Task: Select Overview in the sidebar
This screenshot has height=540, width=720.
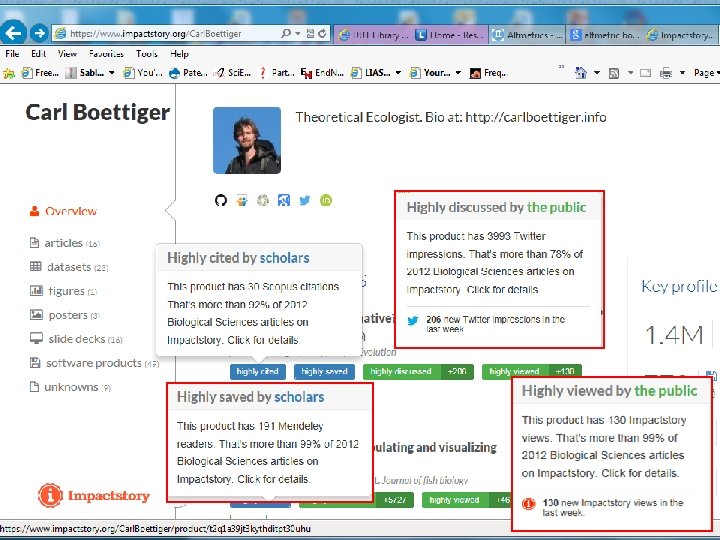Action: click(x=63, y=211)
